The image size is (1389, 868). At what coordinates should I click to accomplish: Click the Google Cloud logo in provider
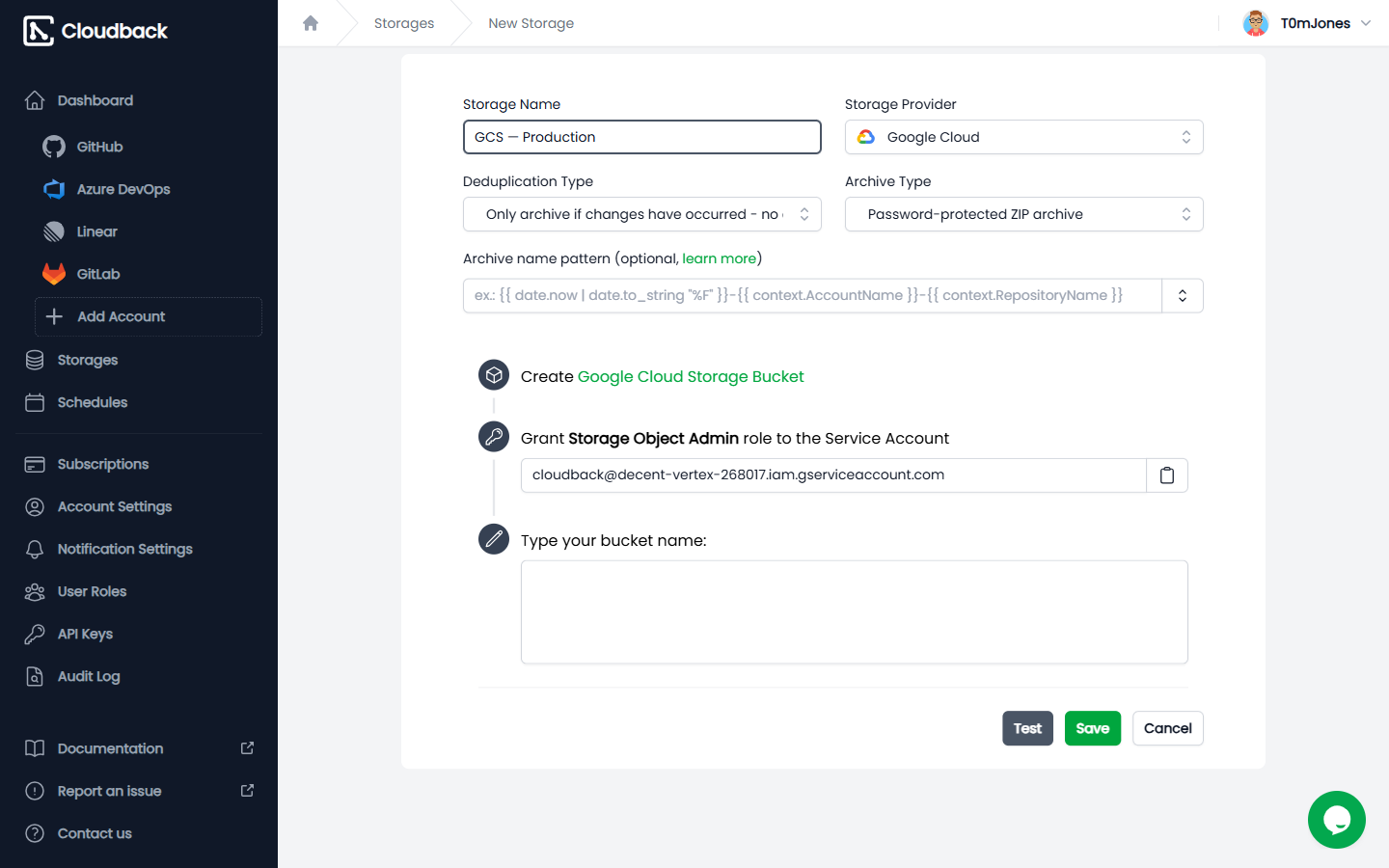click(866, 137)
